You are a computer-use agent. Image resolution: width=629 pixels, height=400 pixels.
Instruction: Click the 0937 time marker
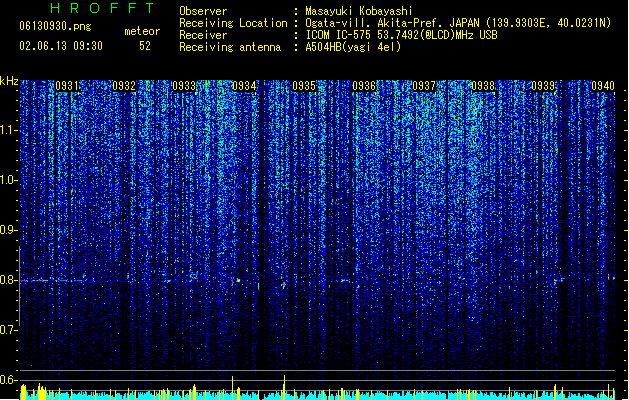click(424, 86)
